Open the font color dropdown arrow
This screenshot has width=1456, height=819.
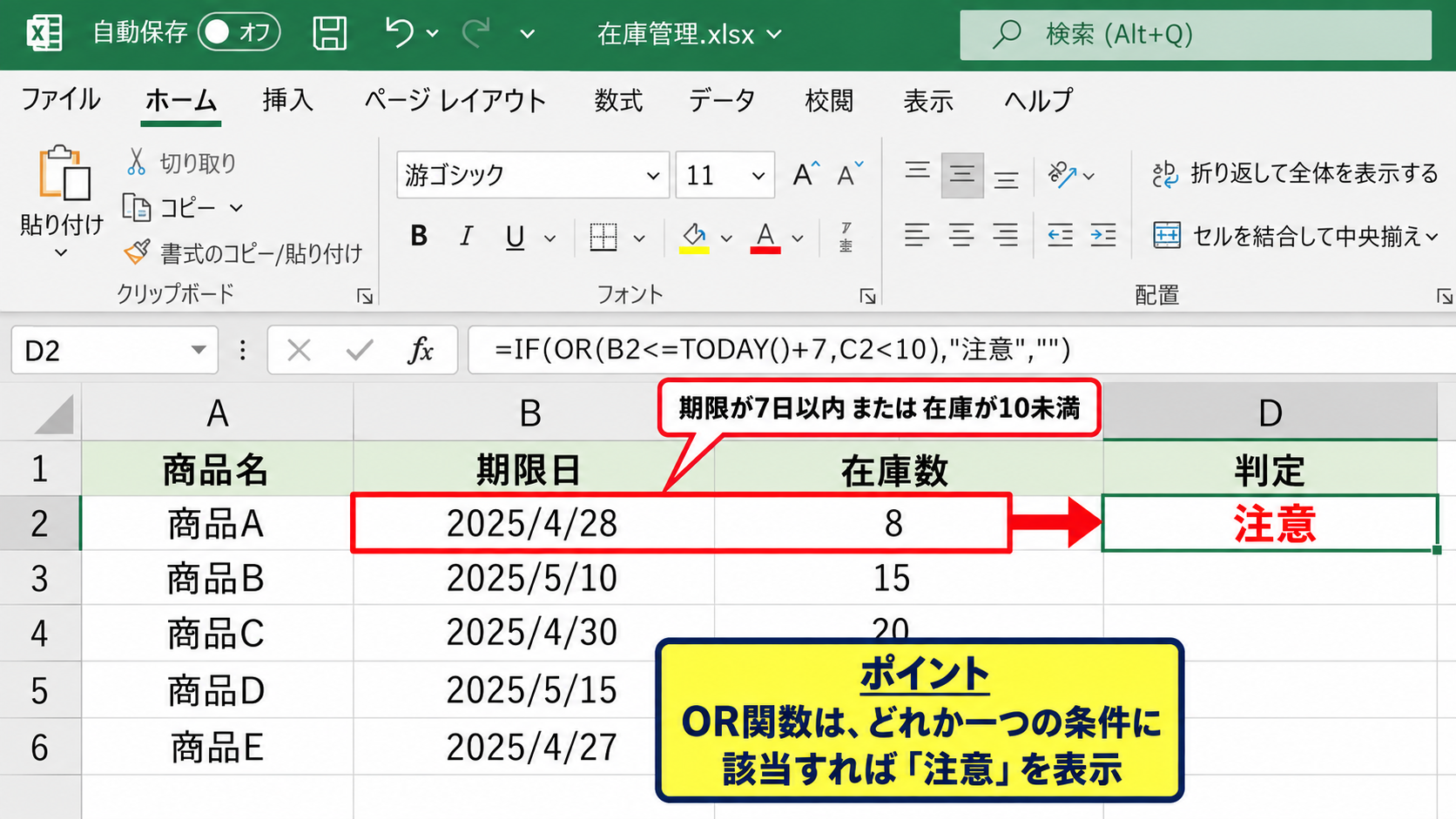[798, 238]
